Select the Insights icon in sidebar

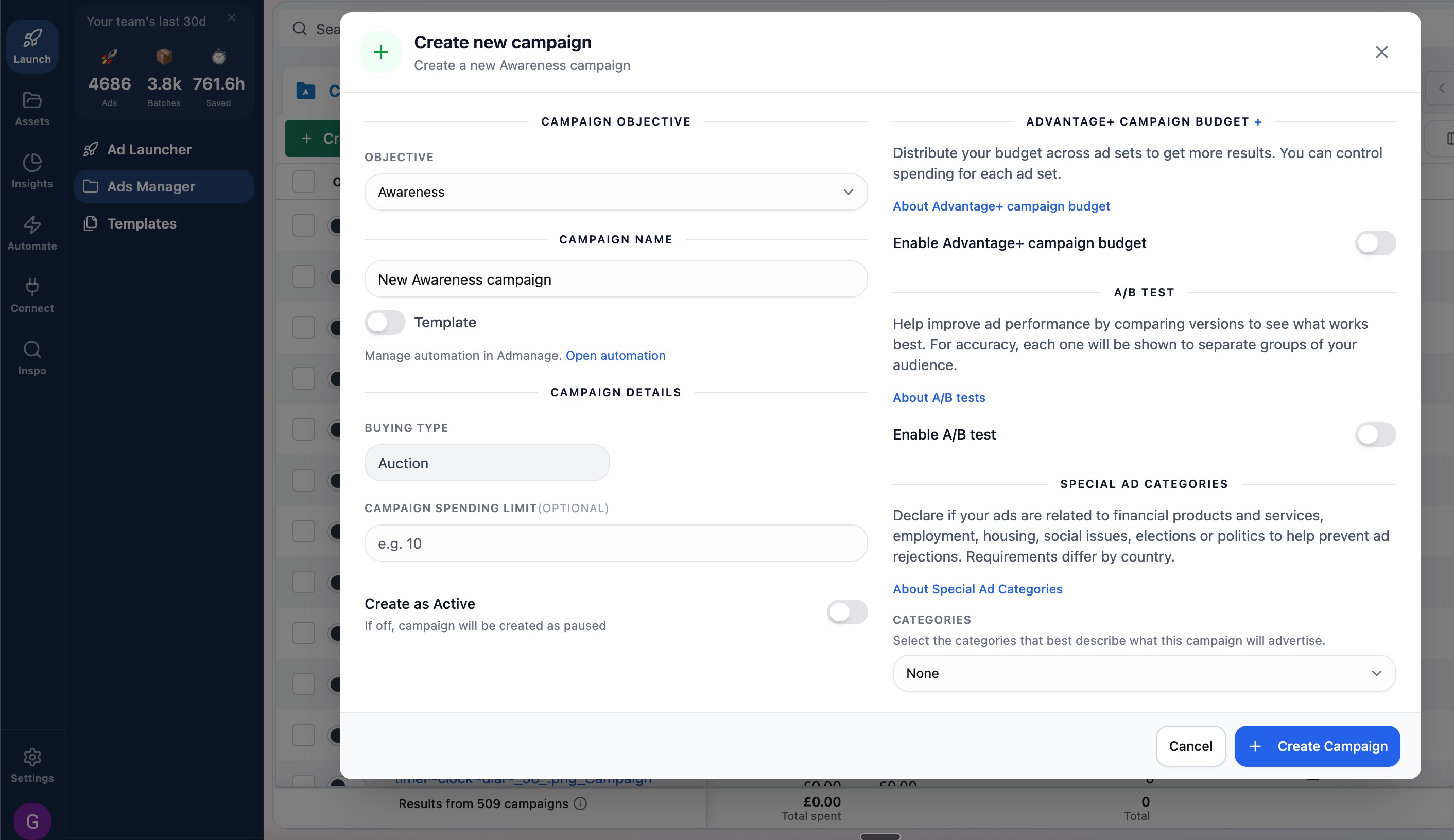coord(32,170)
